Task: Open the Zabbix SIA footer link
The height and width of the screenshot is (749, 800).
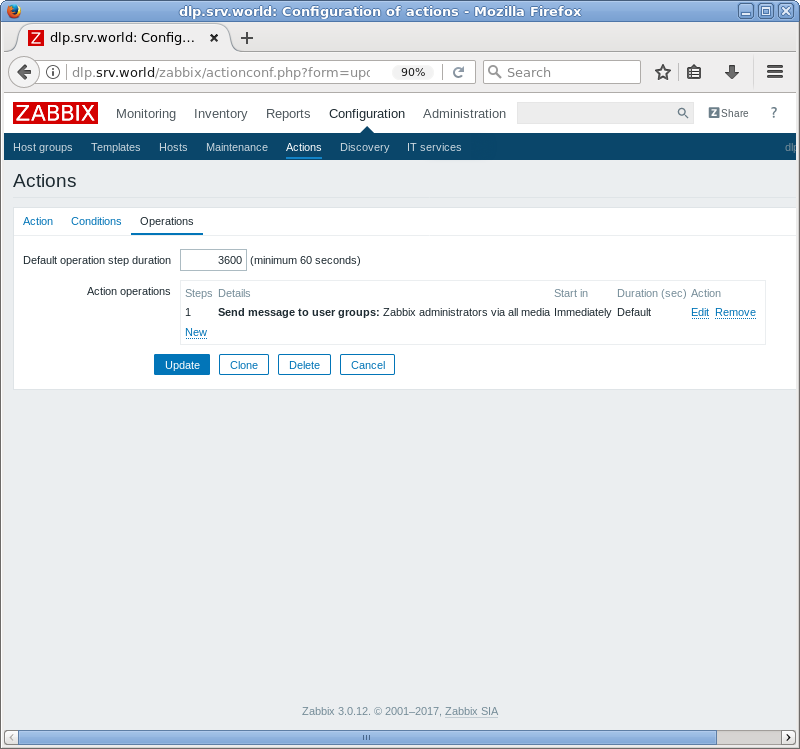Action: tap(471, 711)
